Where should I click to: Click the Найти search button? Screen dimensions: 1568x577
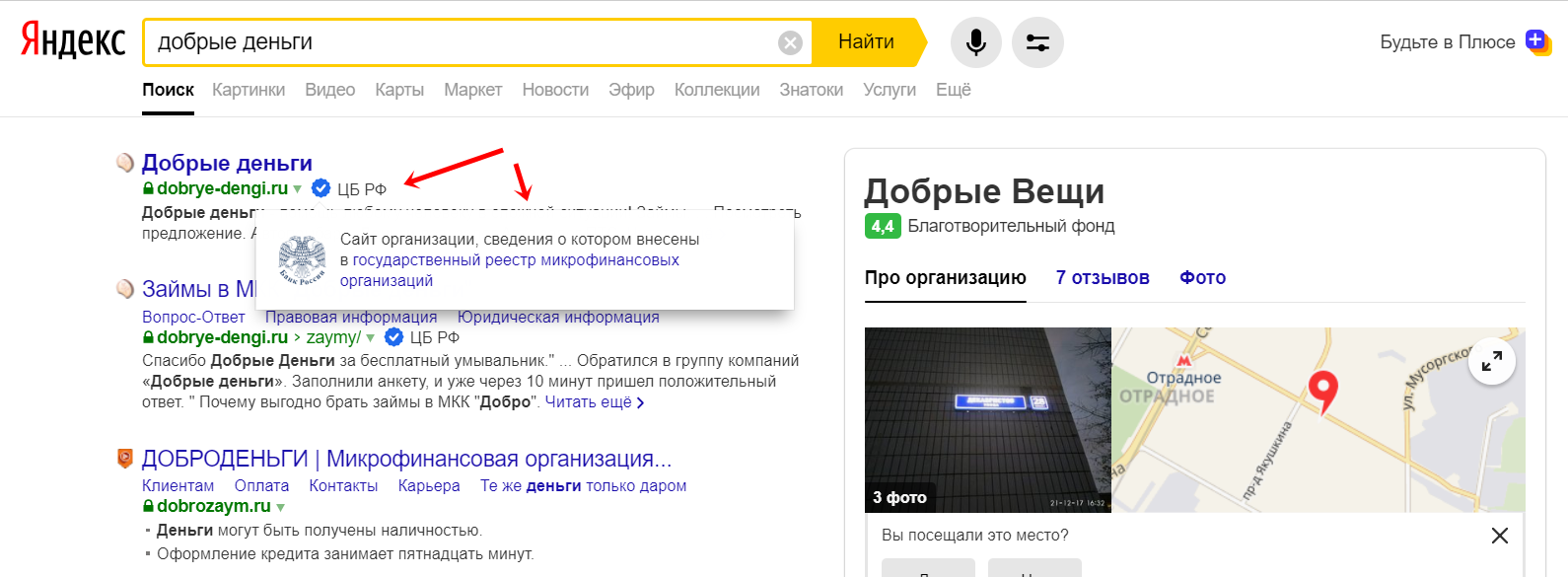click(868, 42)
